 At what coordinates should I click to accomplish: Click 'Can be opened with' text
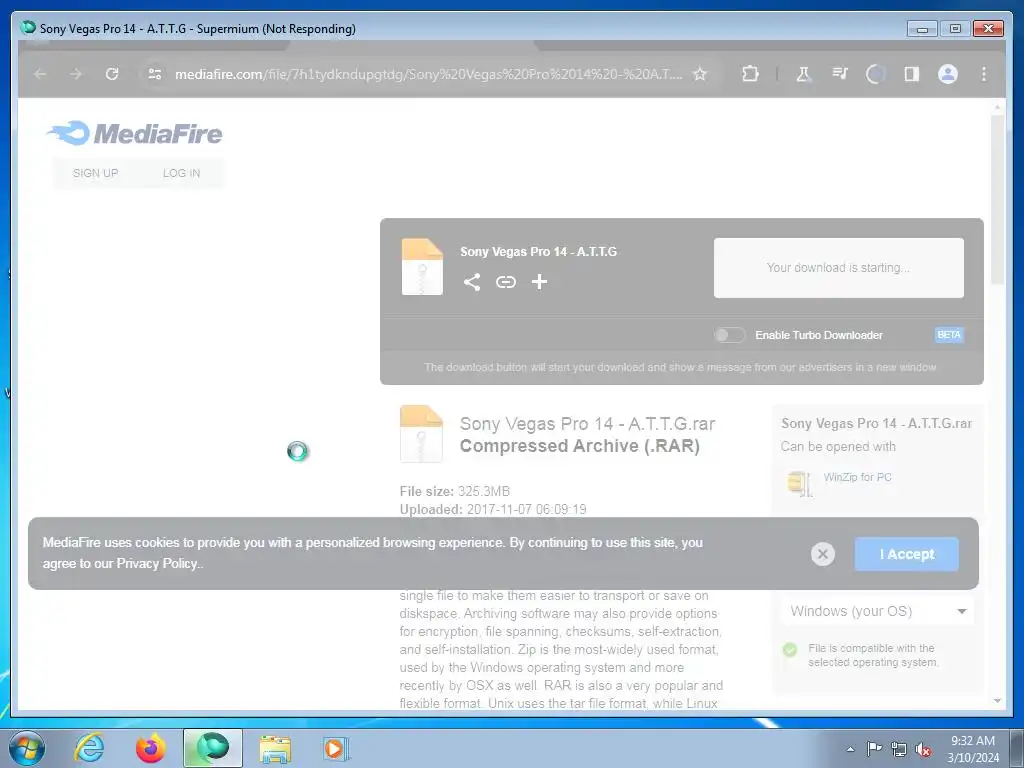(838, 447)
